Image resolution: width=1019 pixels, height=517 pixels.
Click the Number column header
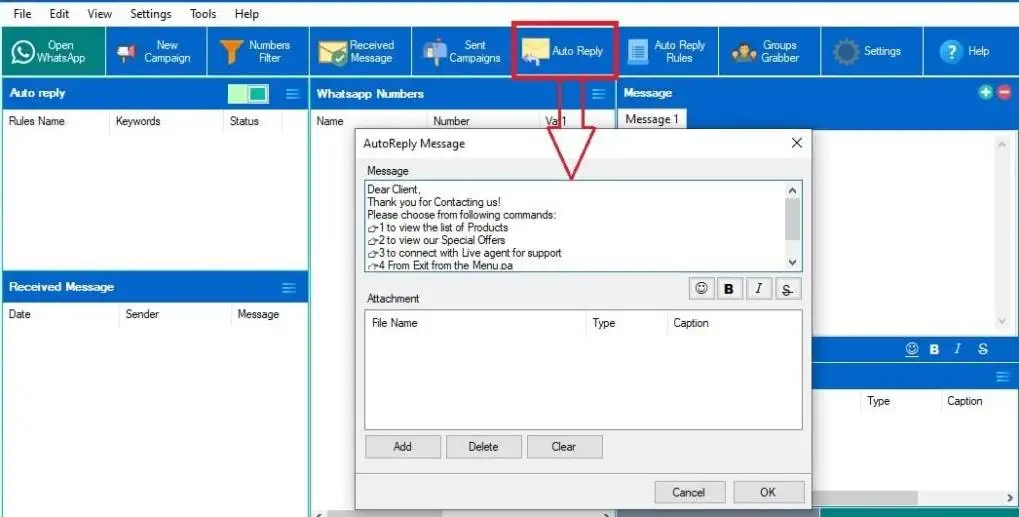coord(452,121)
